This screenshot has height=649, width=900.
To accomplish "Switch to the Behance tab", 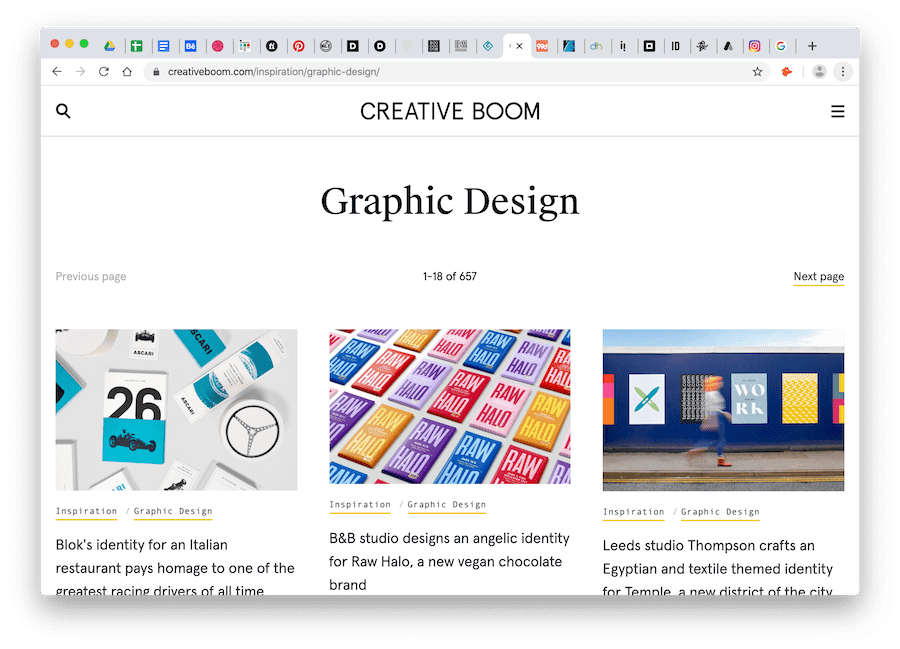I will [x=191, y=46].
